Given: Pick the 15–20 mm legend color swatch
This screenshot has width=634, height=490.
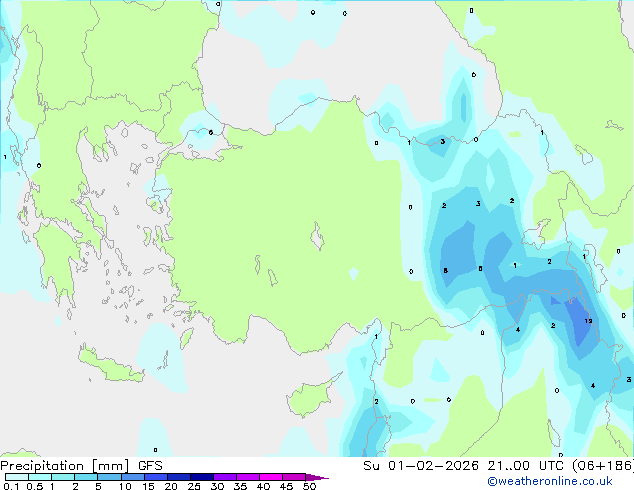Looking at the screenshot, I should point(155,477).
